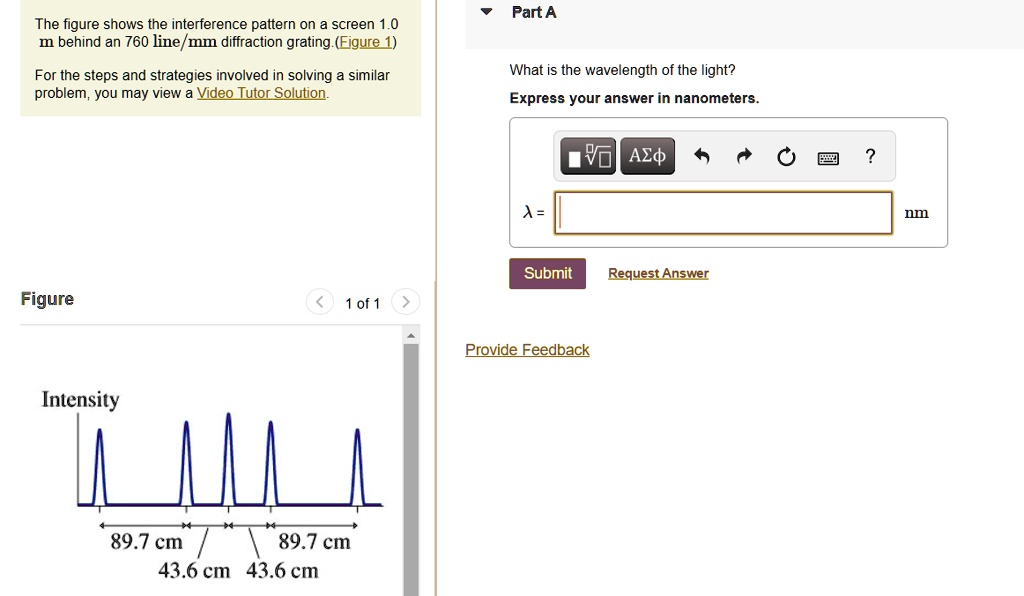Open the Request Answer link
The image size is (1024, 596).
click(658, 273)
